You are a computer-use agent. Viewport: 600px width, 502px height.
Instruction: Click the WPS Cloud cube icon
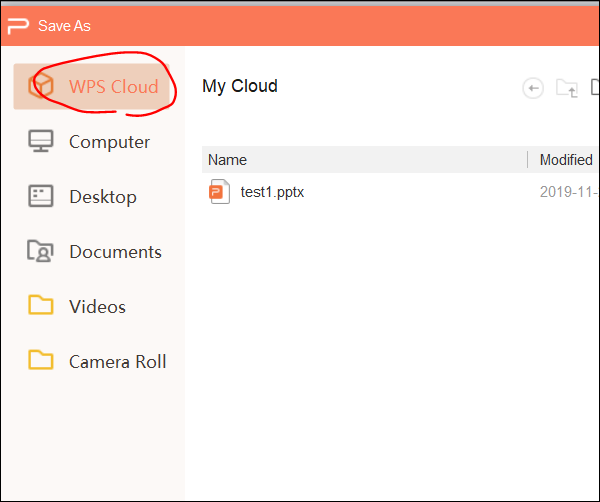click(41, 86)
